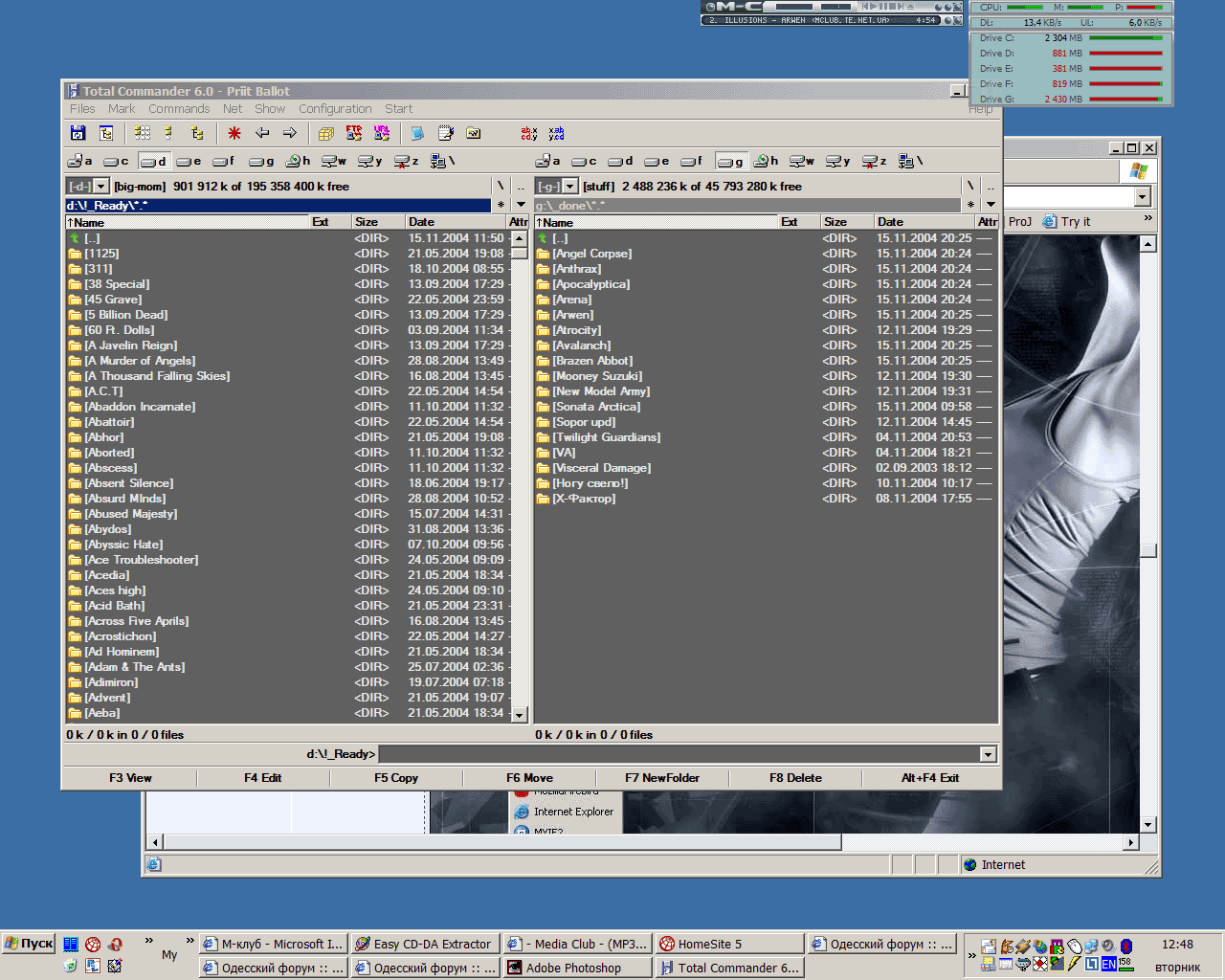Click the left panel scrollbar down arrow
The image size is (1225, 980).
[x=520, y=714]
